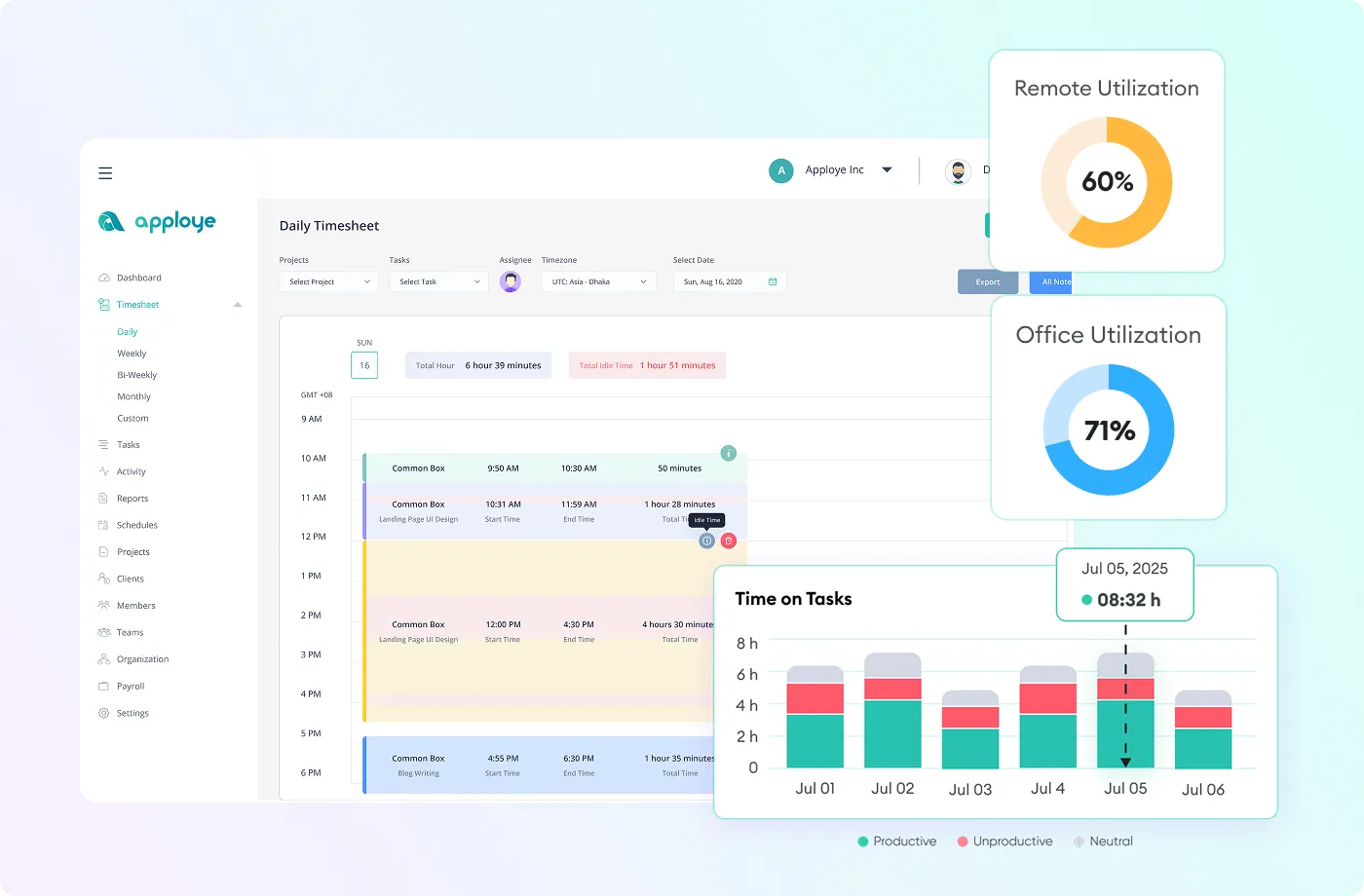The height and width of the screenshot is (896, 1364).
Task: Open the Select Task dropdown
Action: 439,281
